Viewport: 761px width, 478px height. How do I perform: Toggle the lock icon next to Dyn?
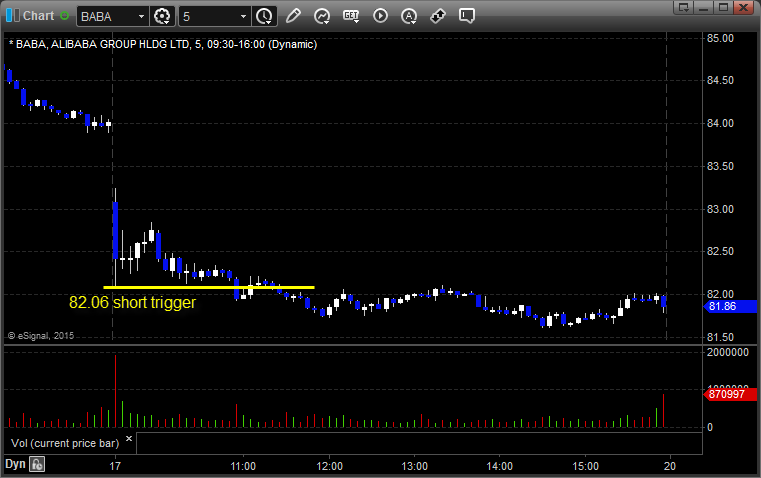(37, 464)
